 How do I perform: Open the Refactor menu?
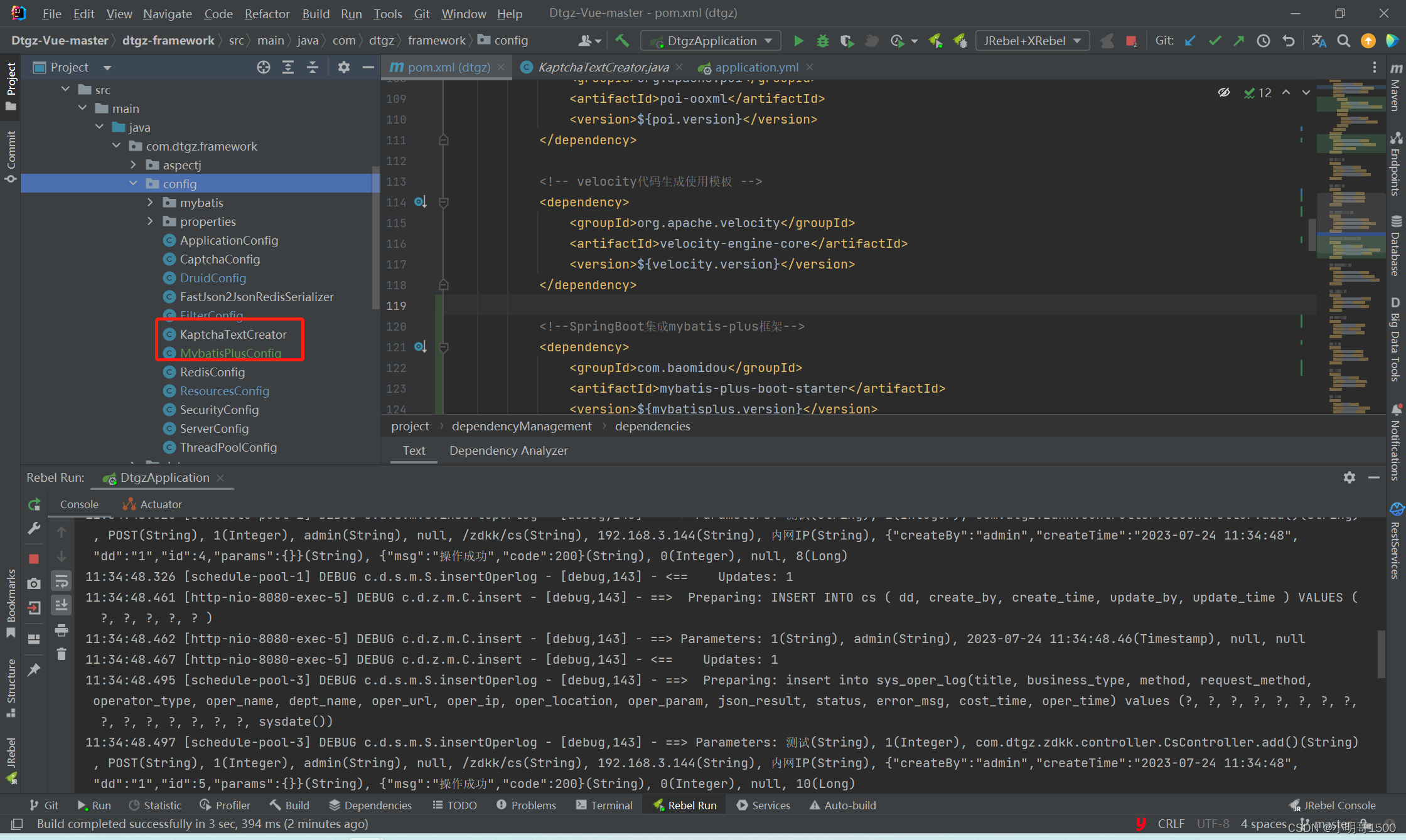267,13
